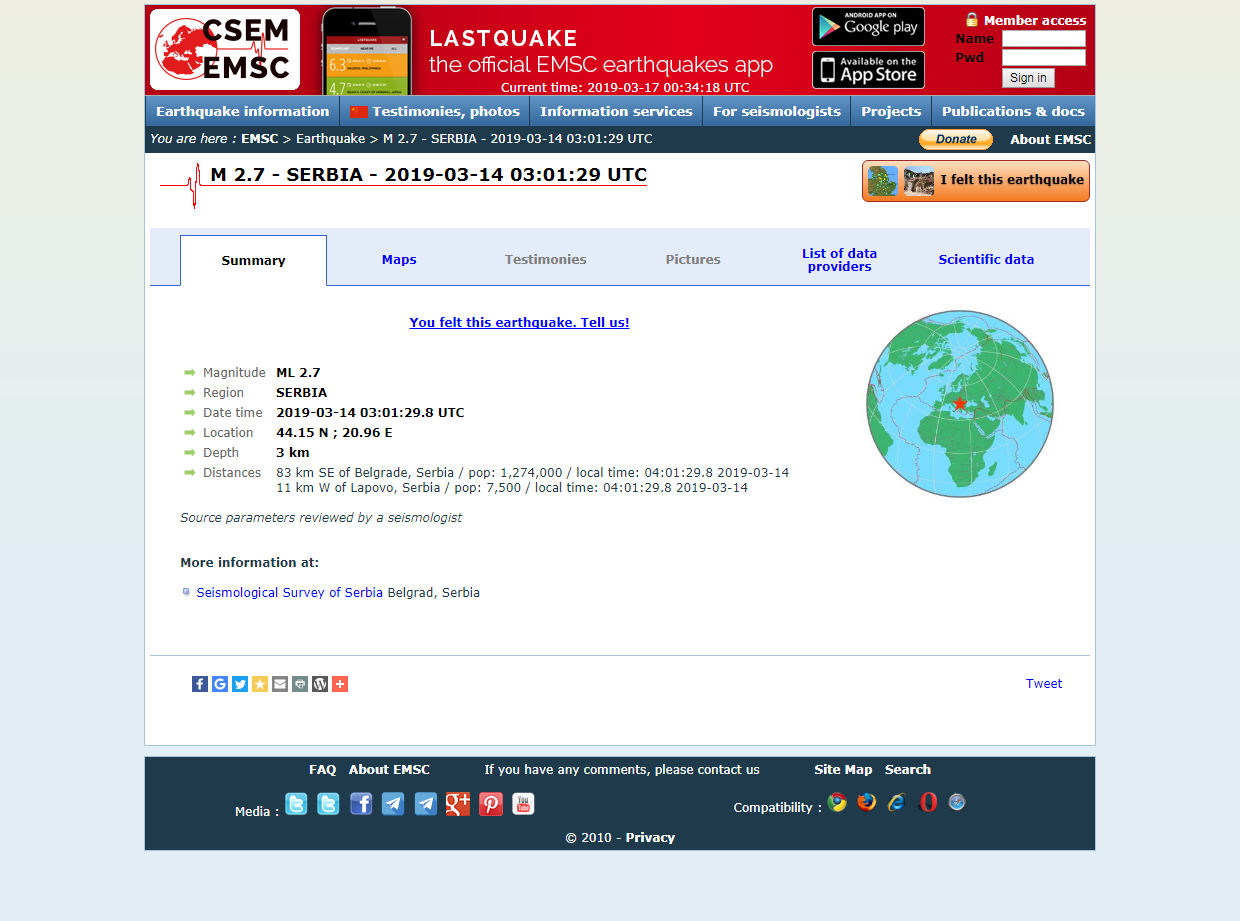1240x921 pixels.
Task: Click the Sign in button
Action: pyautogui.click(x=1028, y=78)
